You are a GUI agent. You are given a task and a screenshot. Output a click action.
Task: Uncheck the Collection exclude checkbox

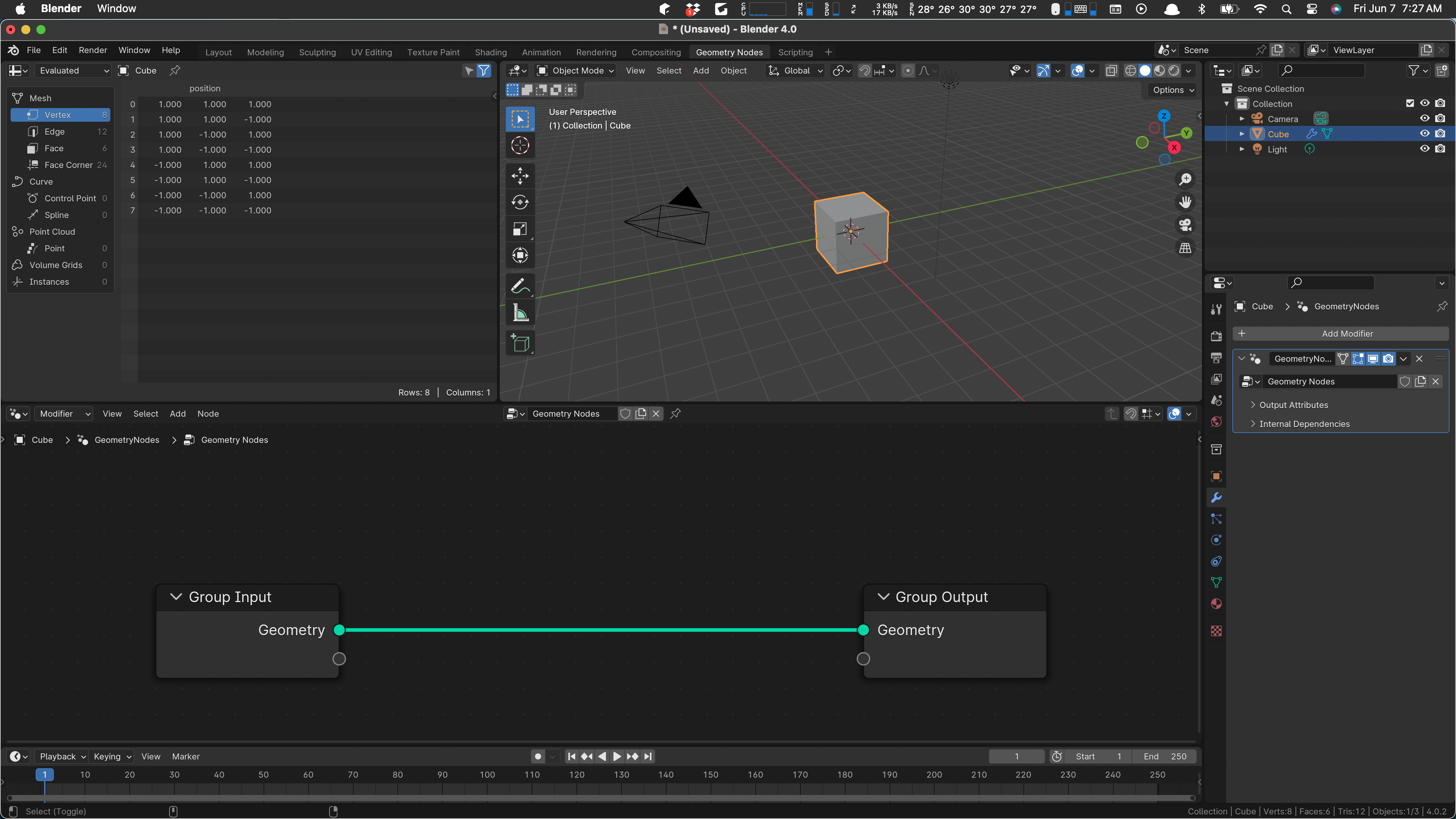pyautogui.click(x=1410, y=104)
